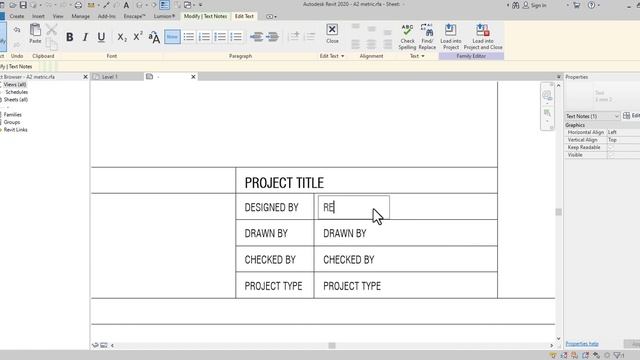Image resolution: width=640 pixels, height=360 pixels.
Task: Click Load into Project
Action: click(x=451, y=37)
